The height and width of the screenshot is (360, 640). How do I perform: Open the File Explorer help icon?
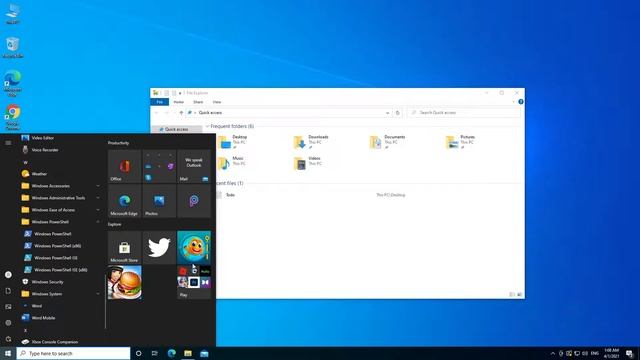[x=521, y=102]
